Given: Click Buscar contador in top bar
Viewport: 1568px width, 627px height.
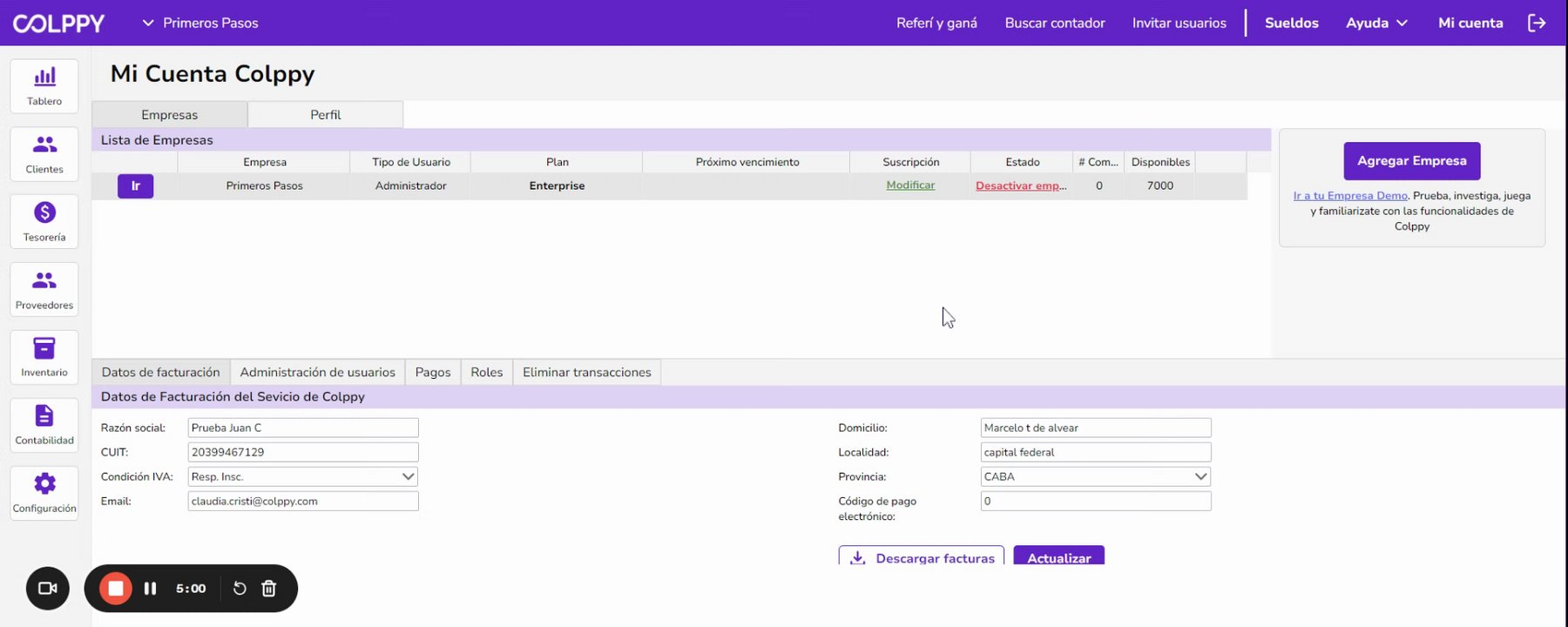Looking at the screenshot, I should pos(1055,23).
